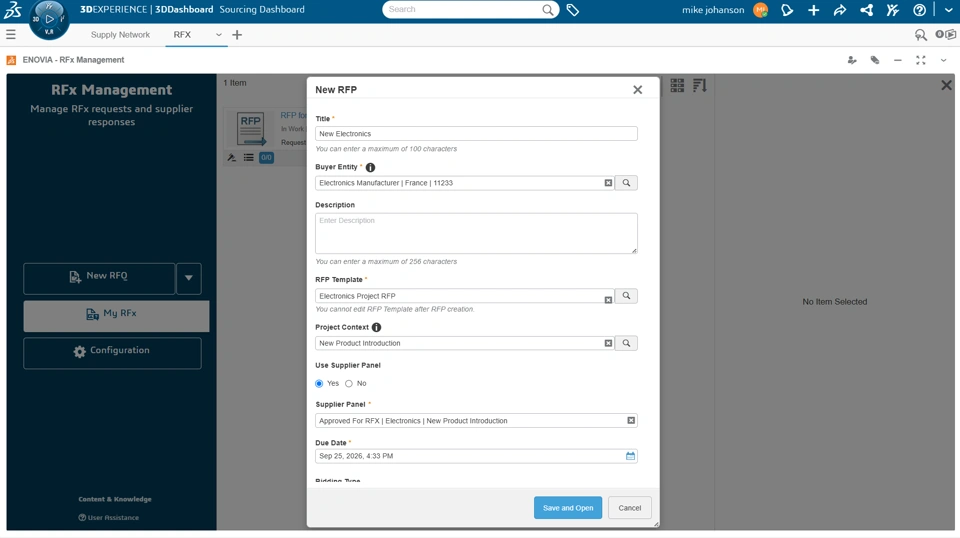The image size is (960, 538).
Task: Open the tools scissors icon in header
Action: (893, 10)
